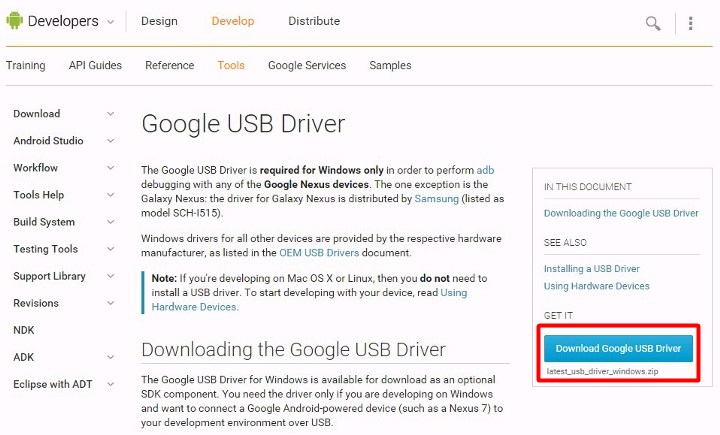This screenshot has width=720, height=435.
Task: Open the three-dot overflow menu
Action: click(691, 23)
